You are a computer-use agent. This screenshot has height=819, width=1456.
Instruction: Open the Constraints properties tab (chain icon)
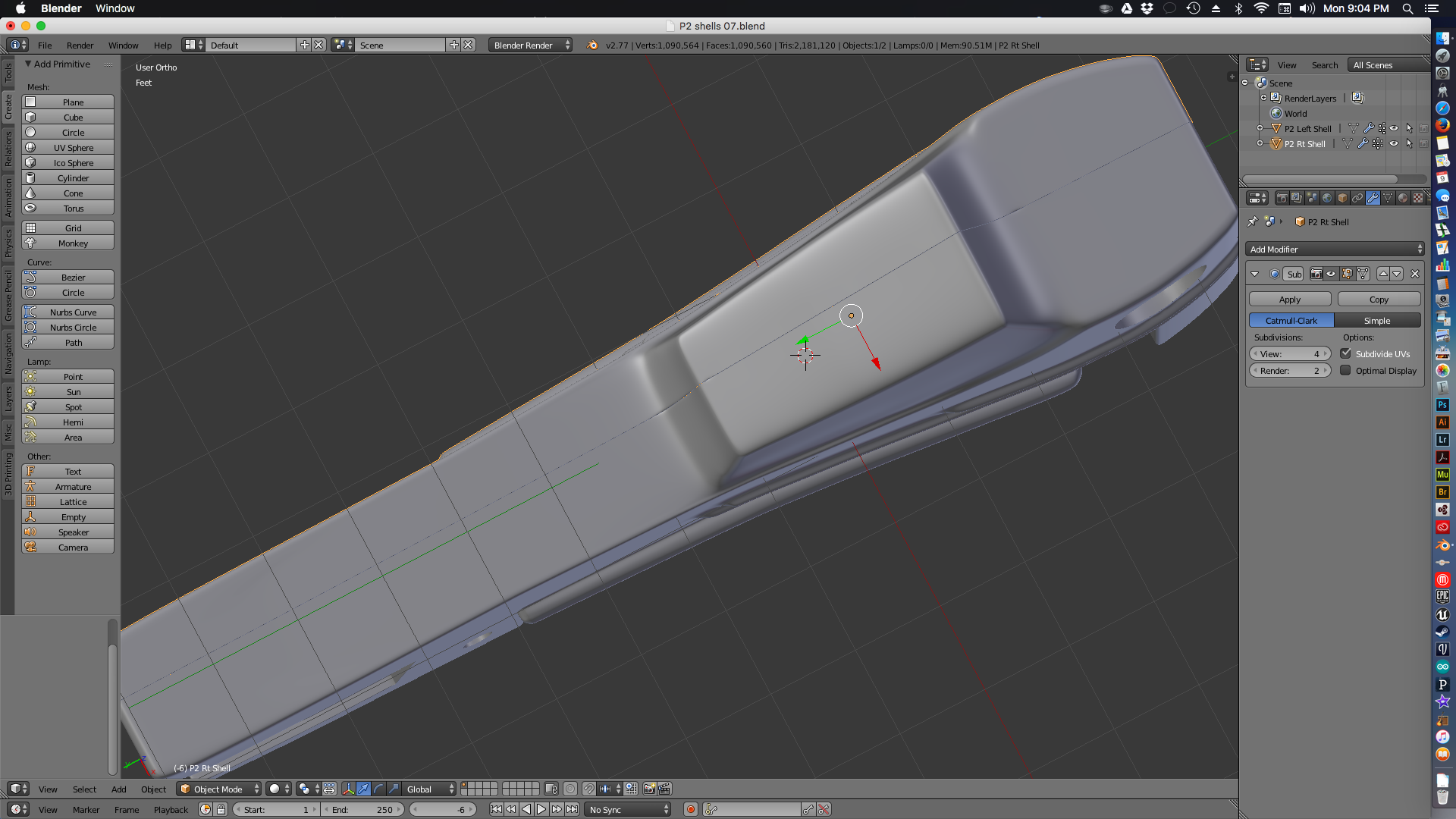click(1357, 198)
